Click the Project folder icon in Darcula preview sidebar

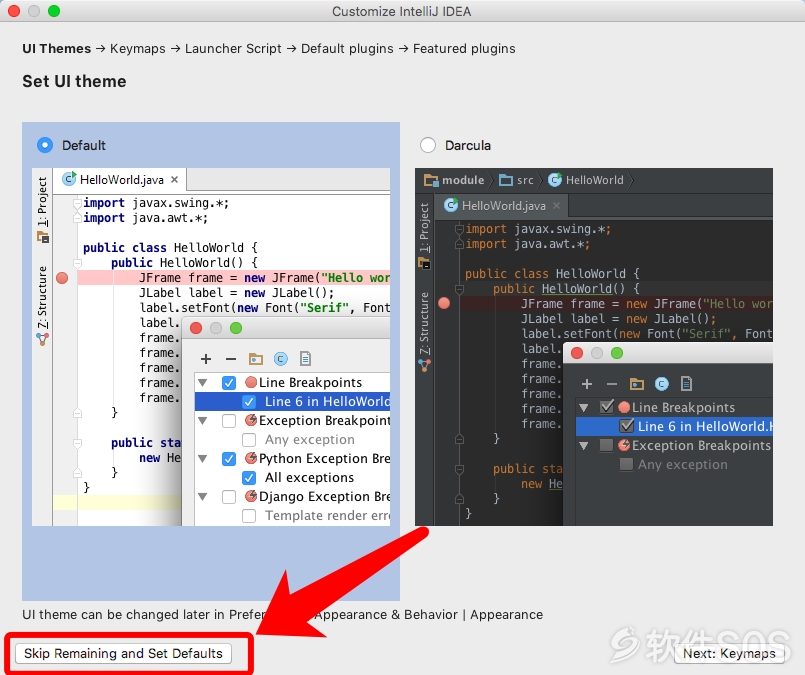coord(424,263)
